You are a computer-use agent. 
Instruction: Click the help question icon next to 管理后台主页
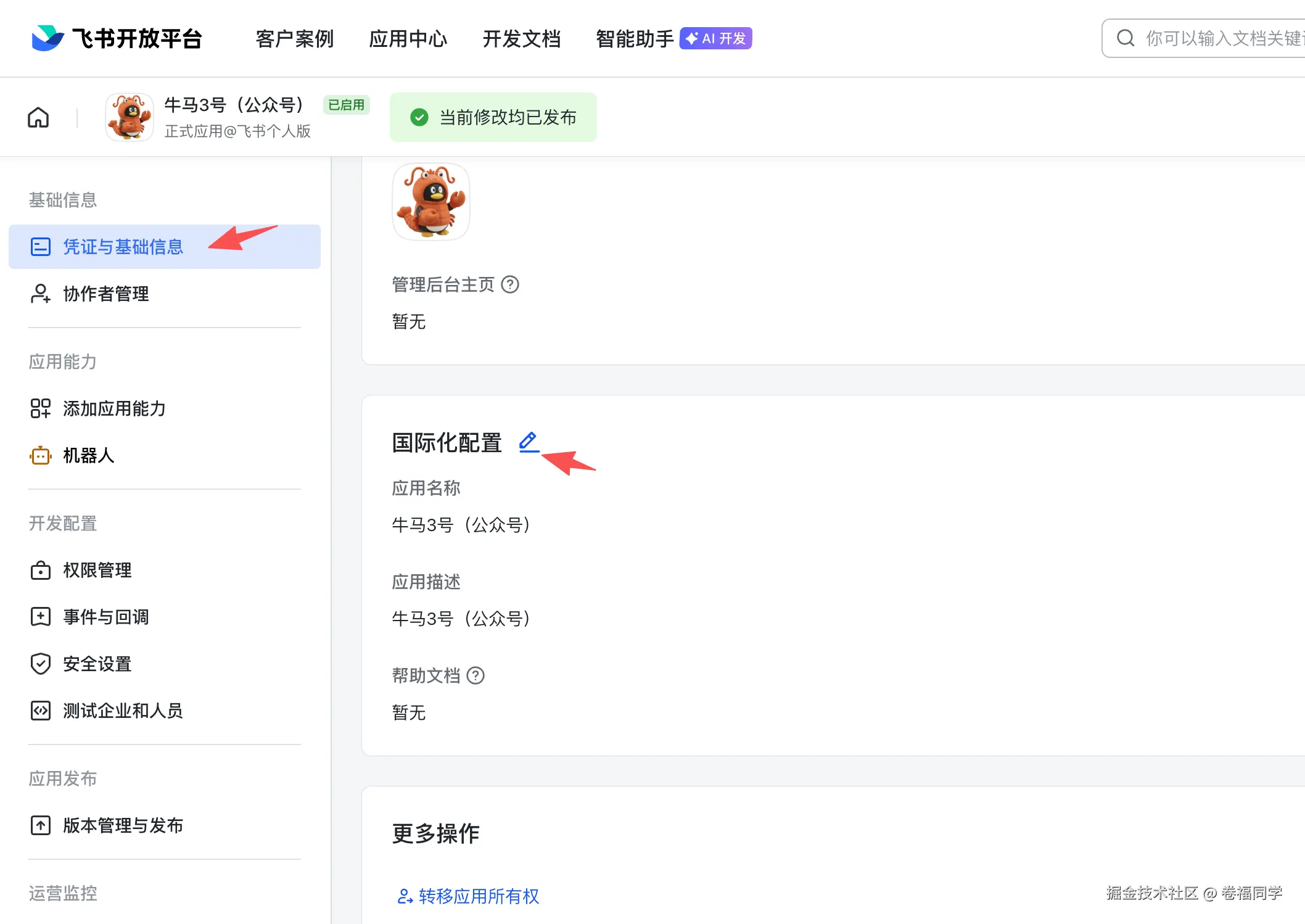(x=510, y=284)
